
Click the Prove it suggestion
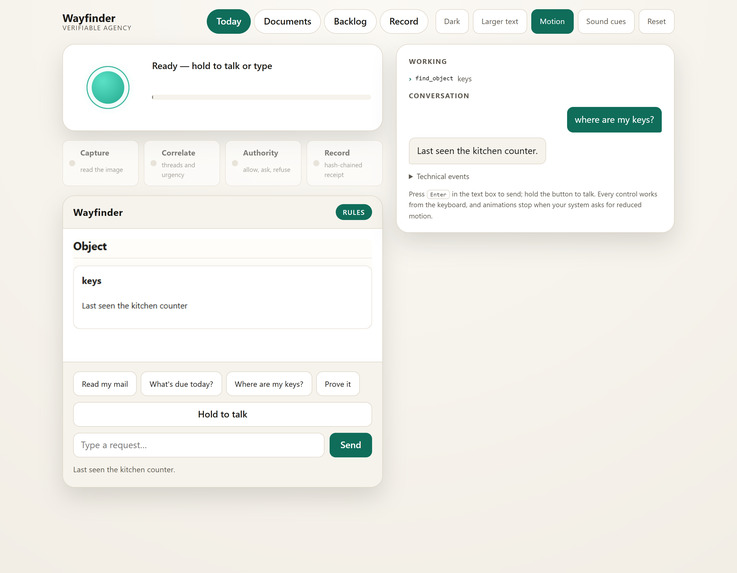point(337,384)
